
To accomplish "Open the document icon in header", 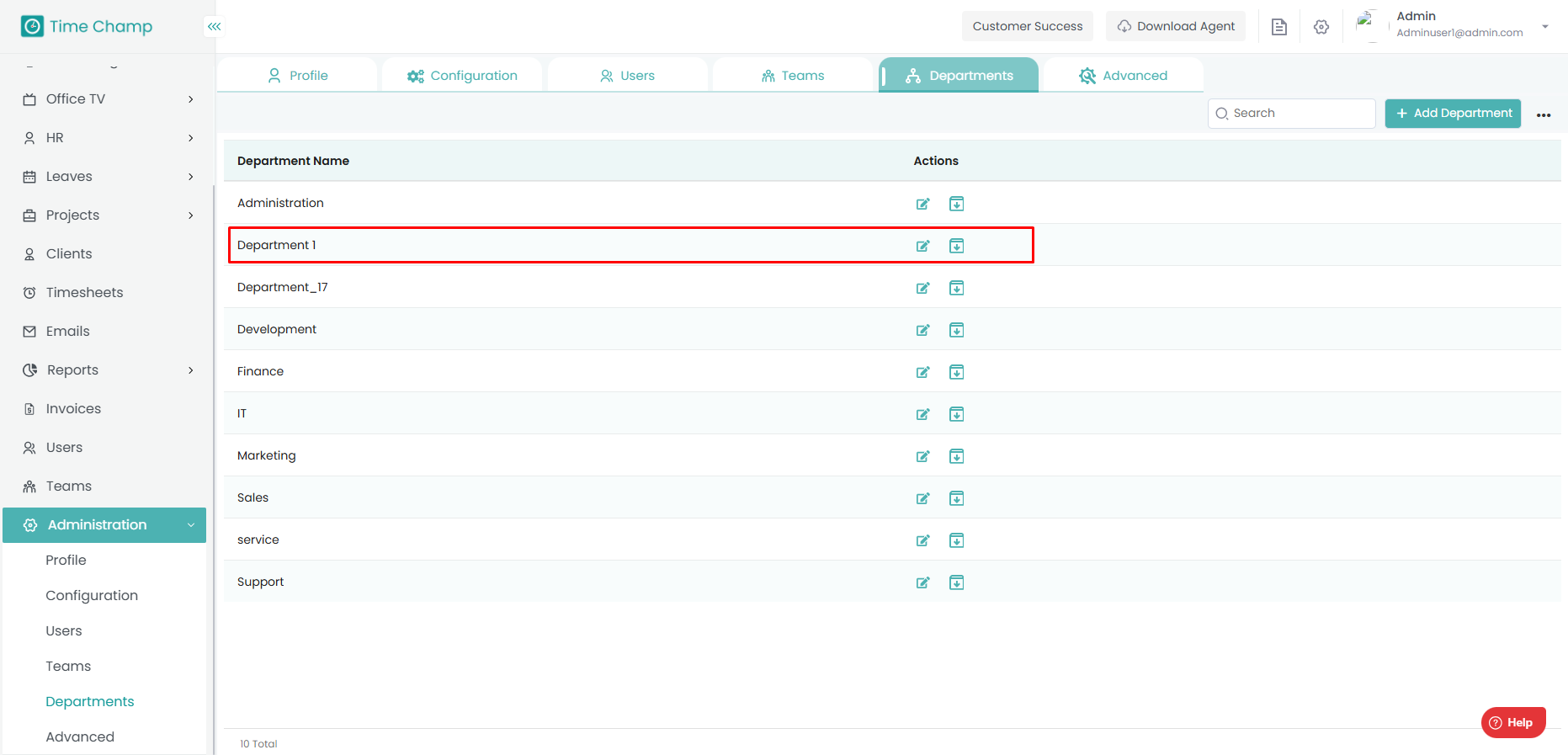I will [1279, 27].
